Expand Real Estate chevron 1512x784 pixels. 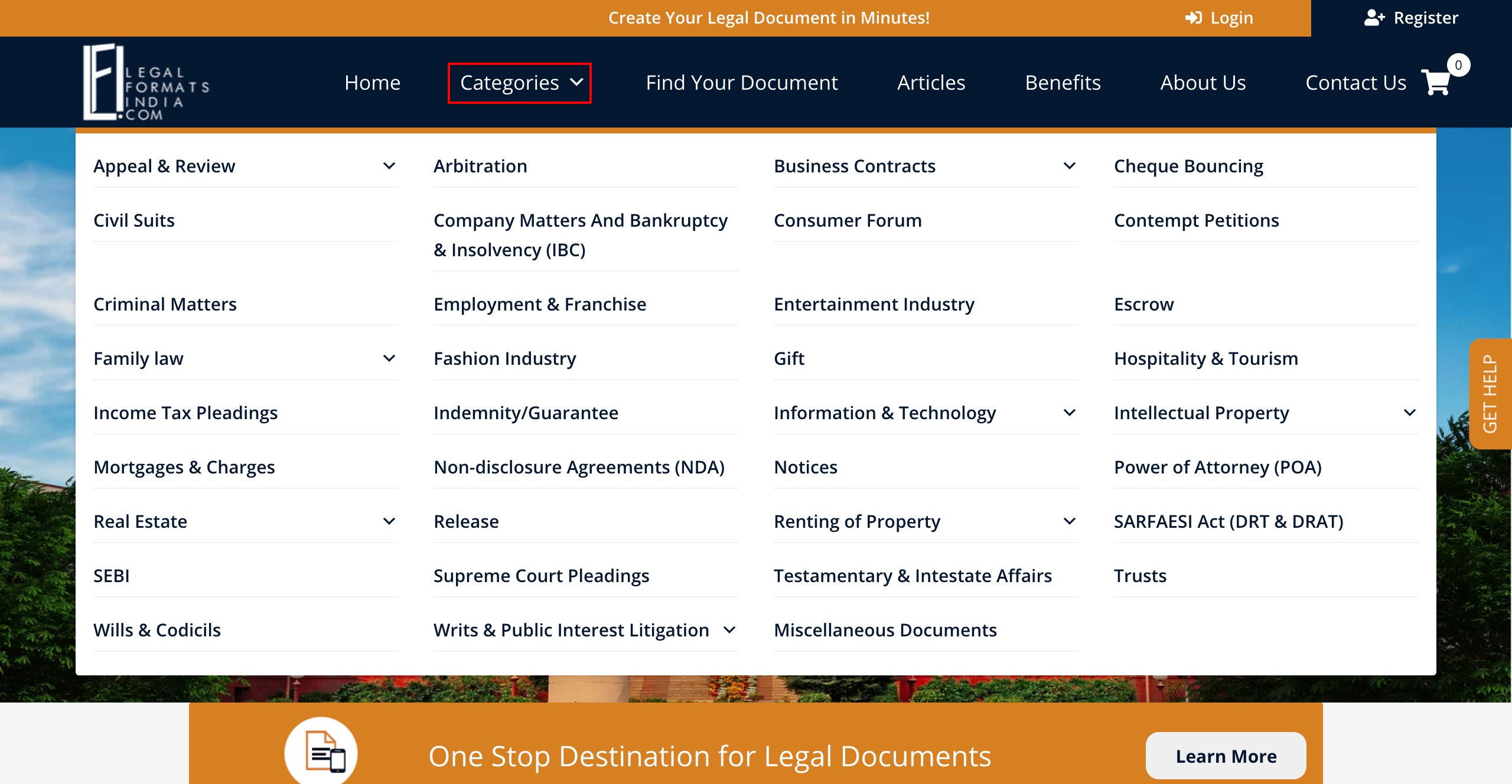click(389, 521)
